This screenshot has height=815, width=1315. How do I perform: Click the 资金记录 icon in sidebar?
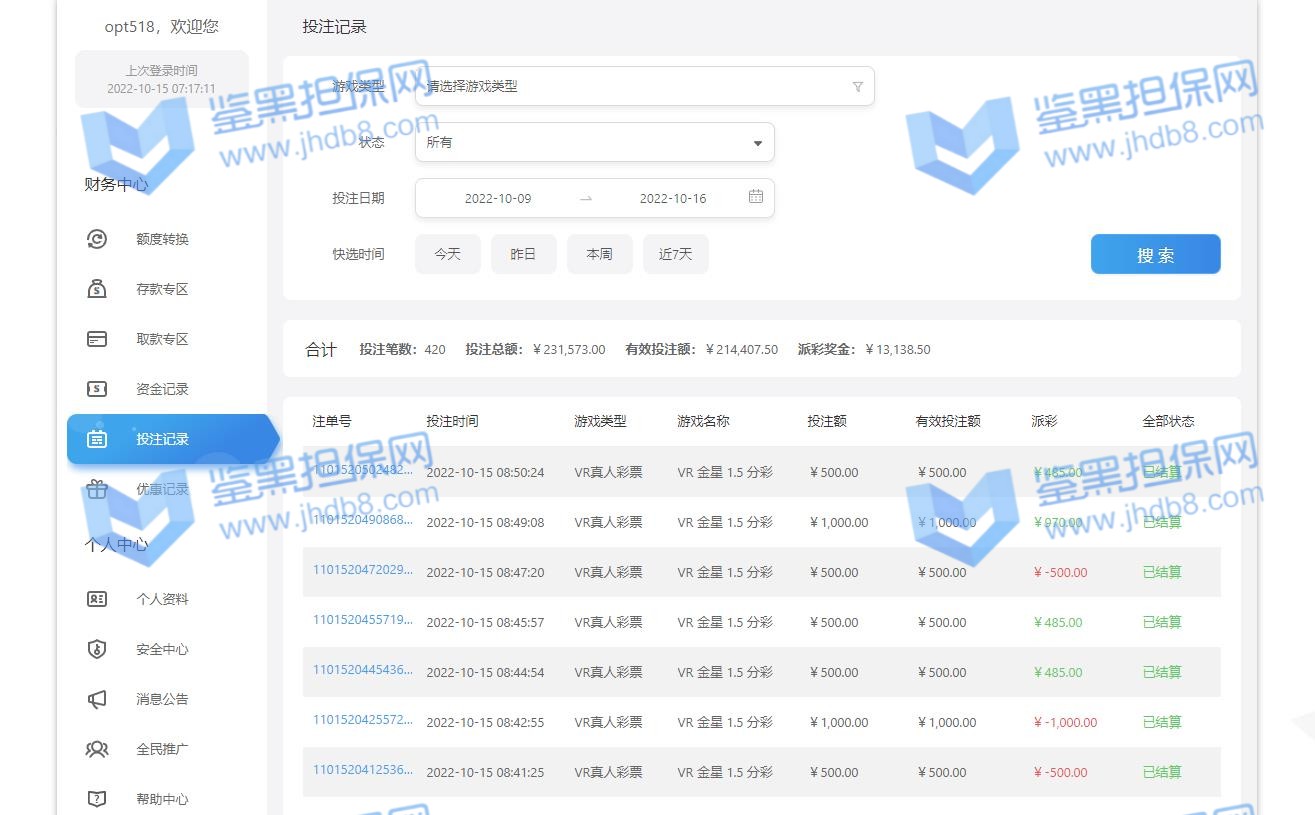[97, 389]
